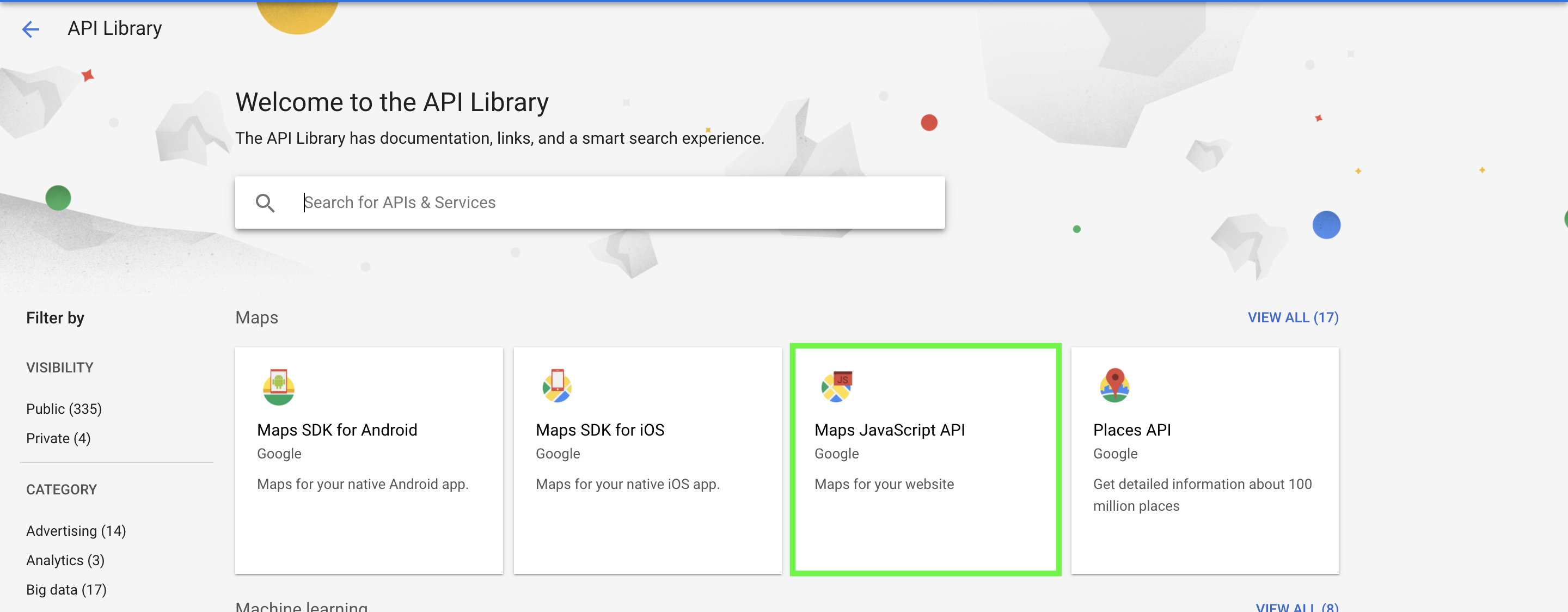Click the back arrow icon
The width and height of the screenshot is (1568, 612).
30,29
